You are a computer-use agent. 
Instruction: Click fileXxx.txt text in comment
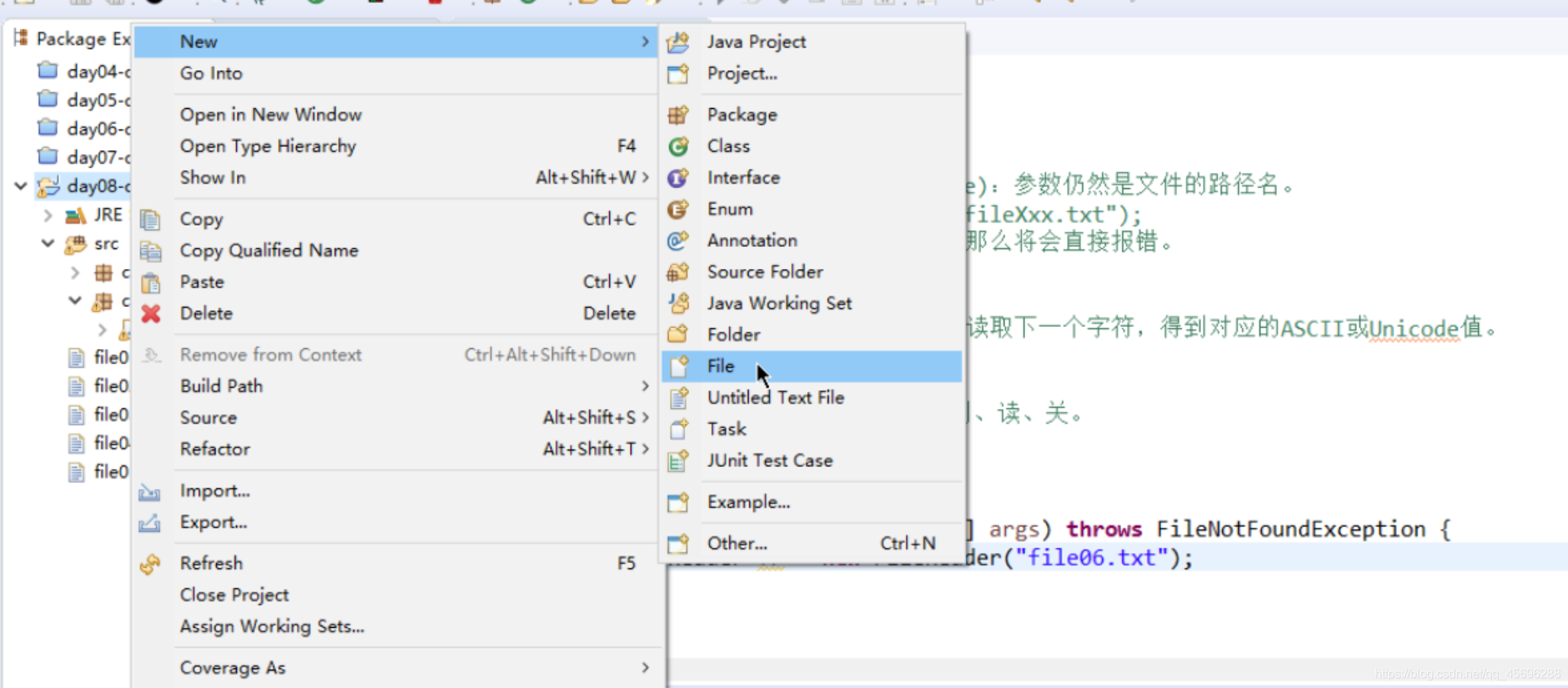point(1035,214)
